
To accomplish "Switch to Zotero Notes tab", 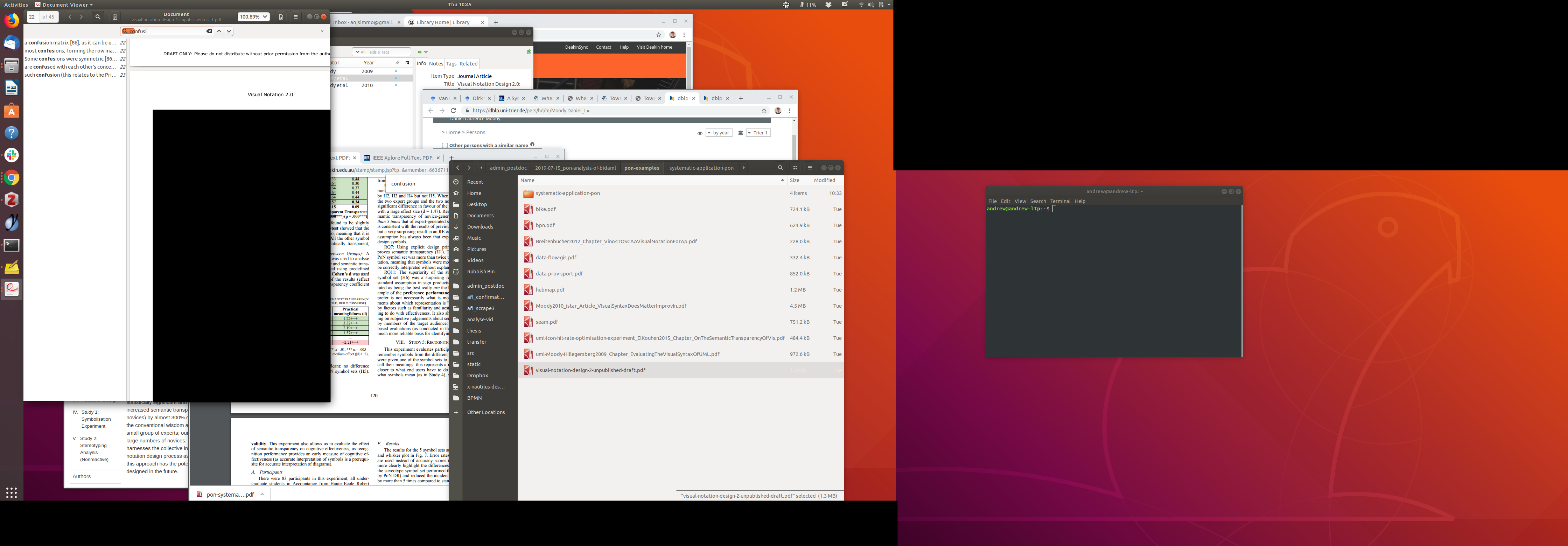I will pyautogui.click(x=436, y=63).
